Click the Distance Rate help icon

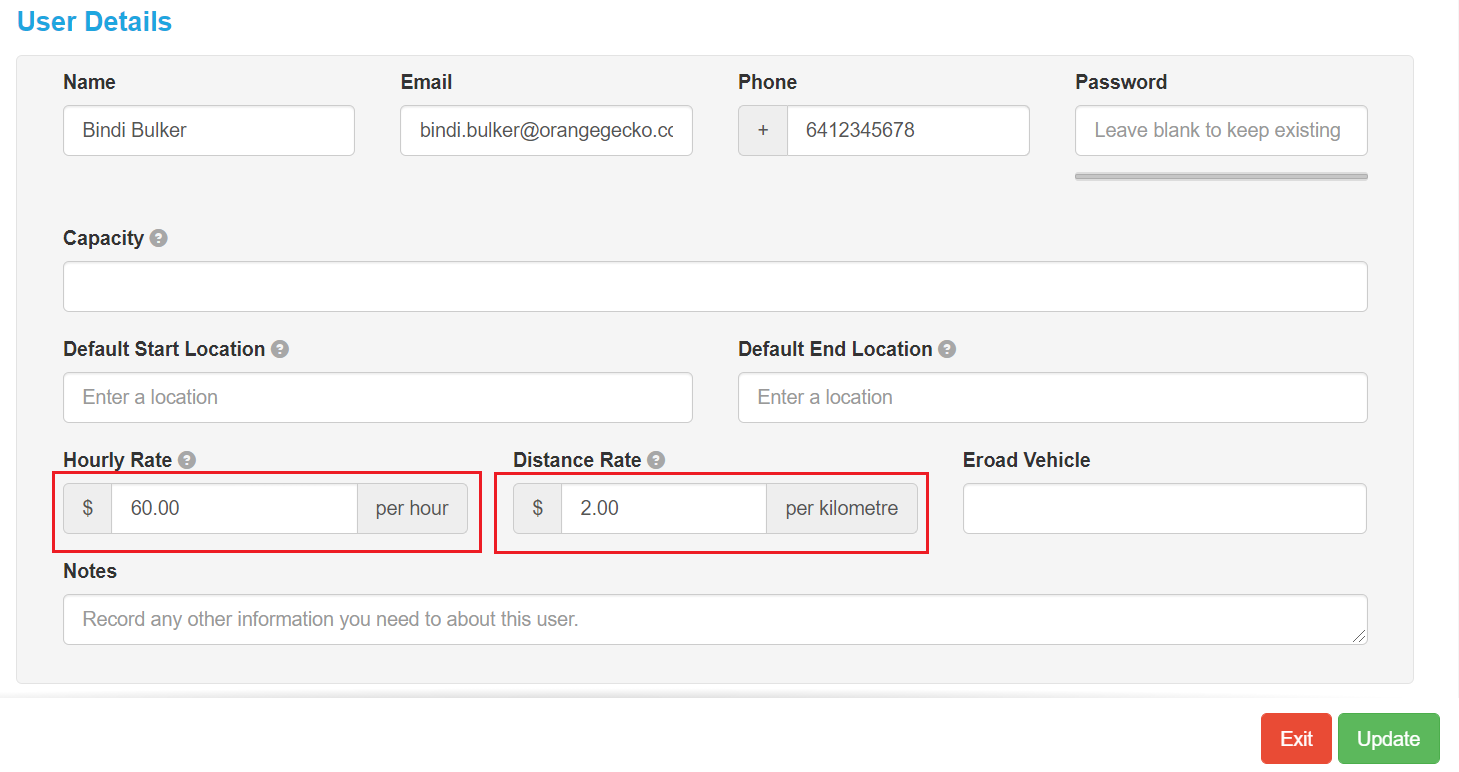pyautogui.click(x=656, y=460)
